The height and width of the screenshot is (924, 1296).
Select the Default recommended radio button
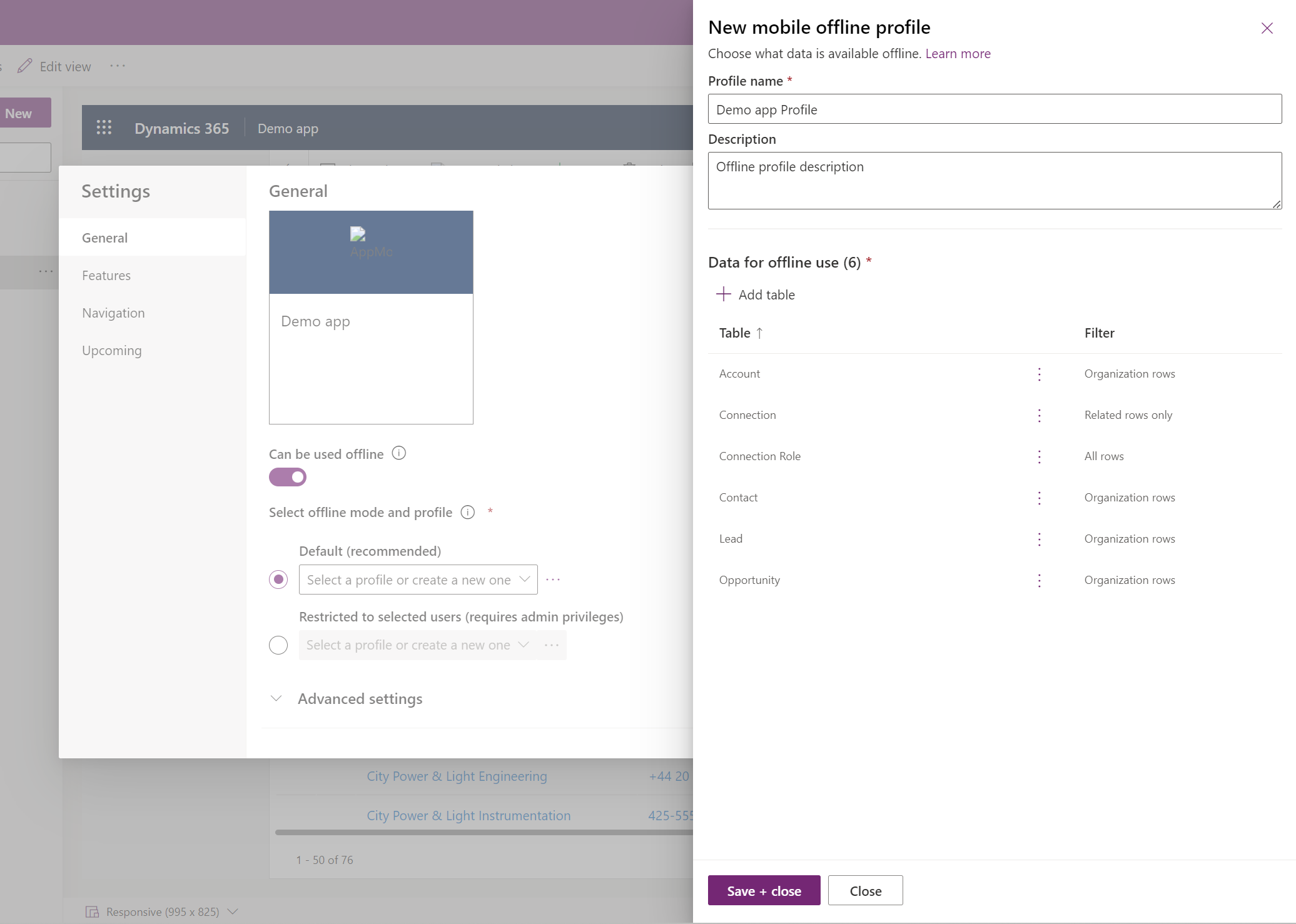[279, 579]
